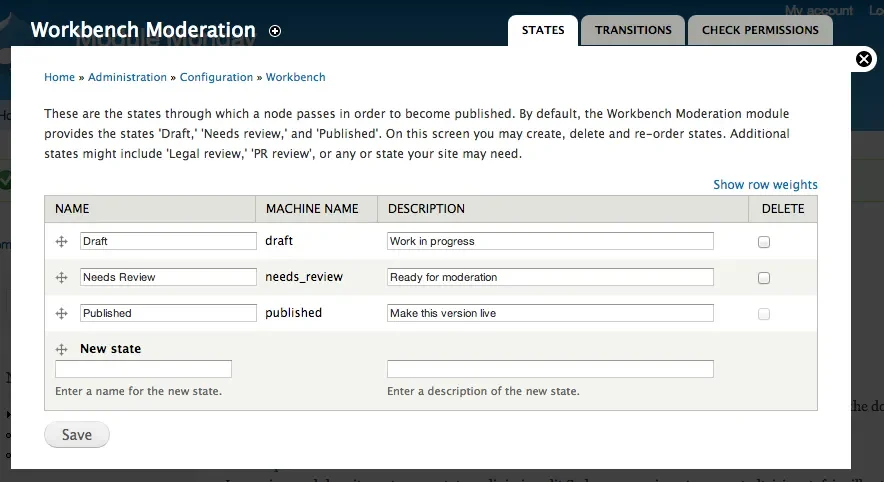884x482 pixels.
Task: Click the Show row weights link
Action: pyautogui.click(x=765, y=184)
